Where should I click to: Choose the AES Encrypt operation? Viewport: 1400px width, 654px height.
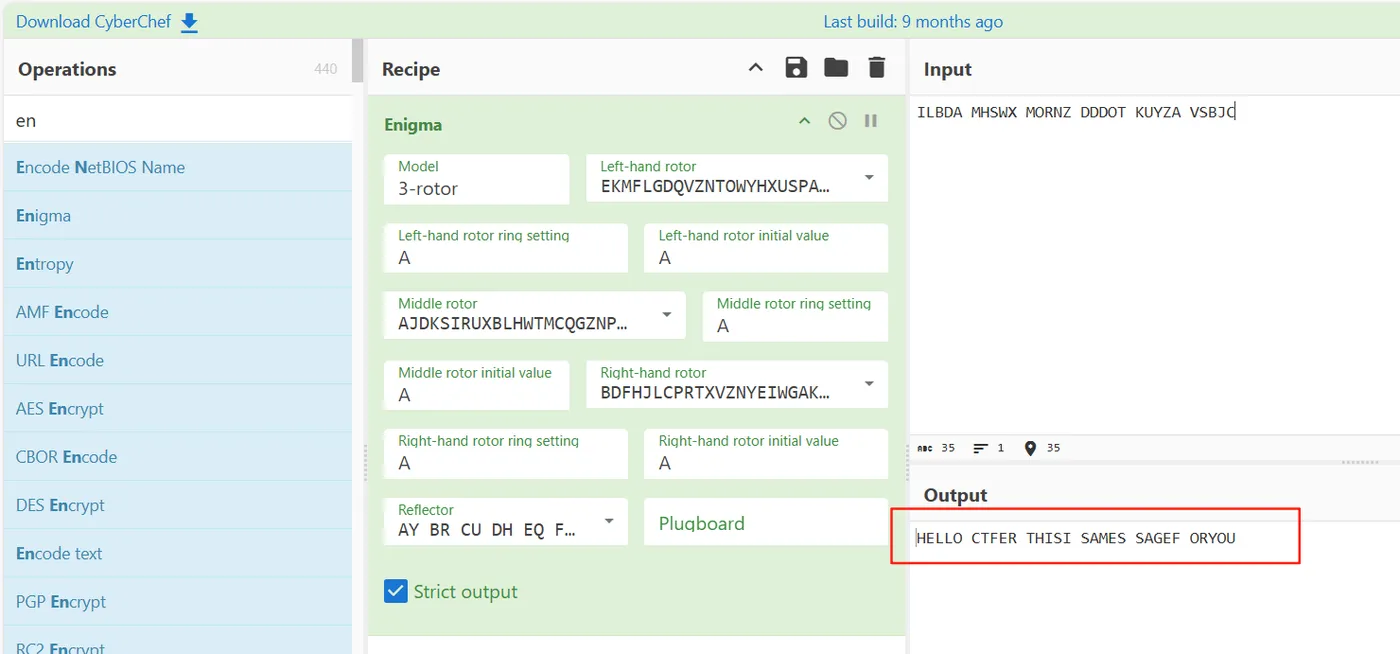tap(177, 409)
